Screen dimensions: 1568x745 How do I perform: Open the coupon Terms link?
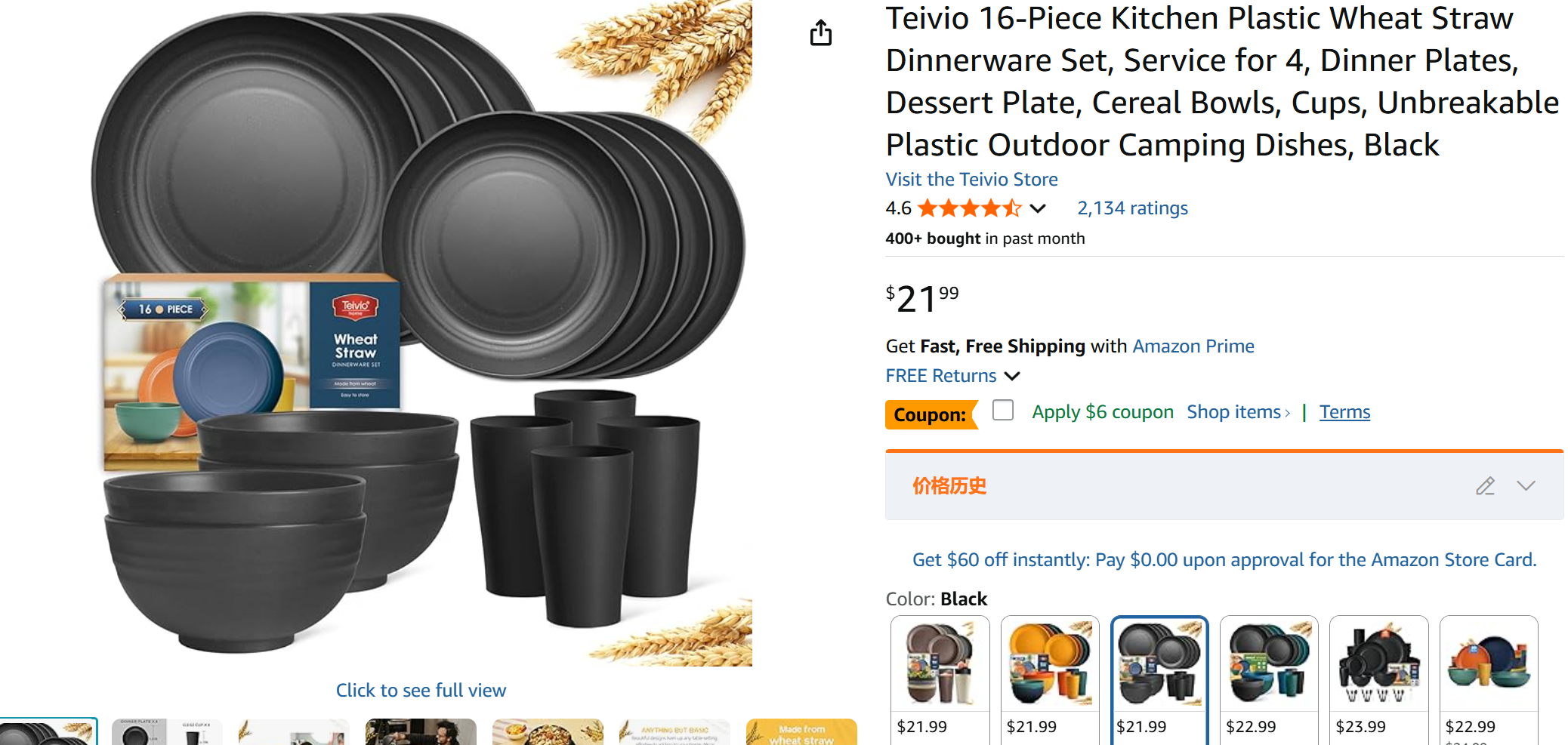coord(1344,412)
